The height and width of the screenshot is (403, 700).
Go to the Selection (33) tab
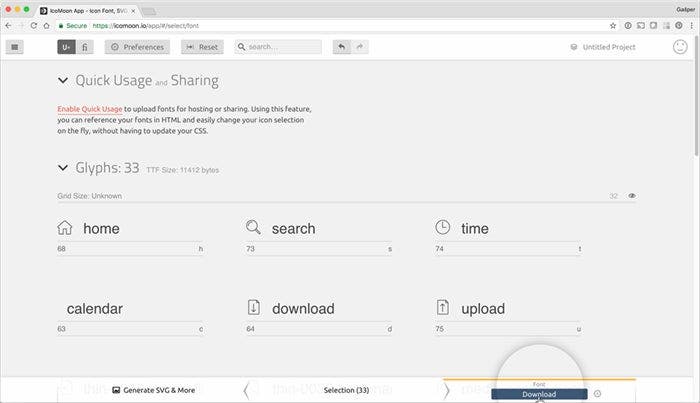point(347,390)
